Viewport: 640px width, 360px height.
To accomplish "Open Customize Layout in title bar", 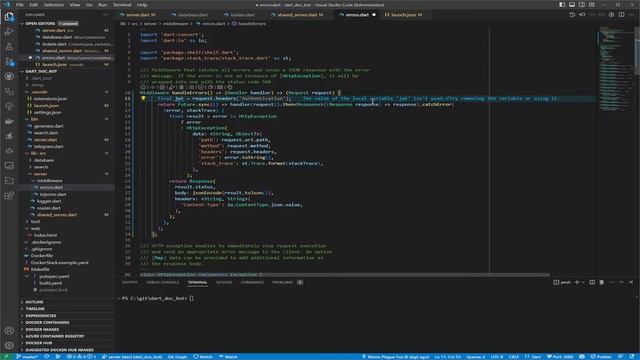I will (x=592, y=5).
